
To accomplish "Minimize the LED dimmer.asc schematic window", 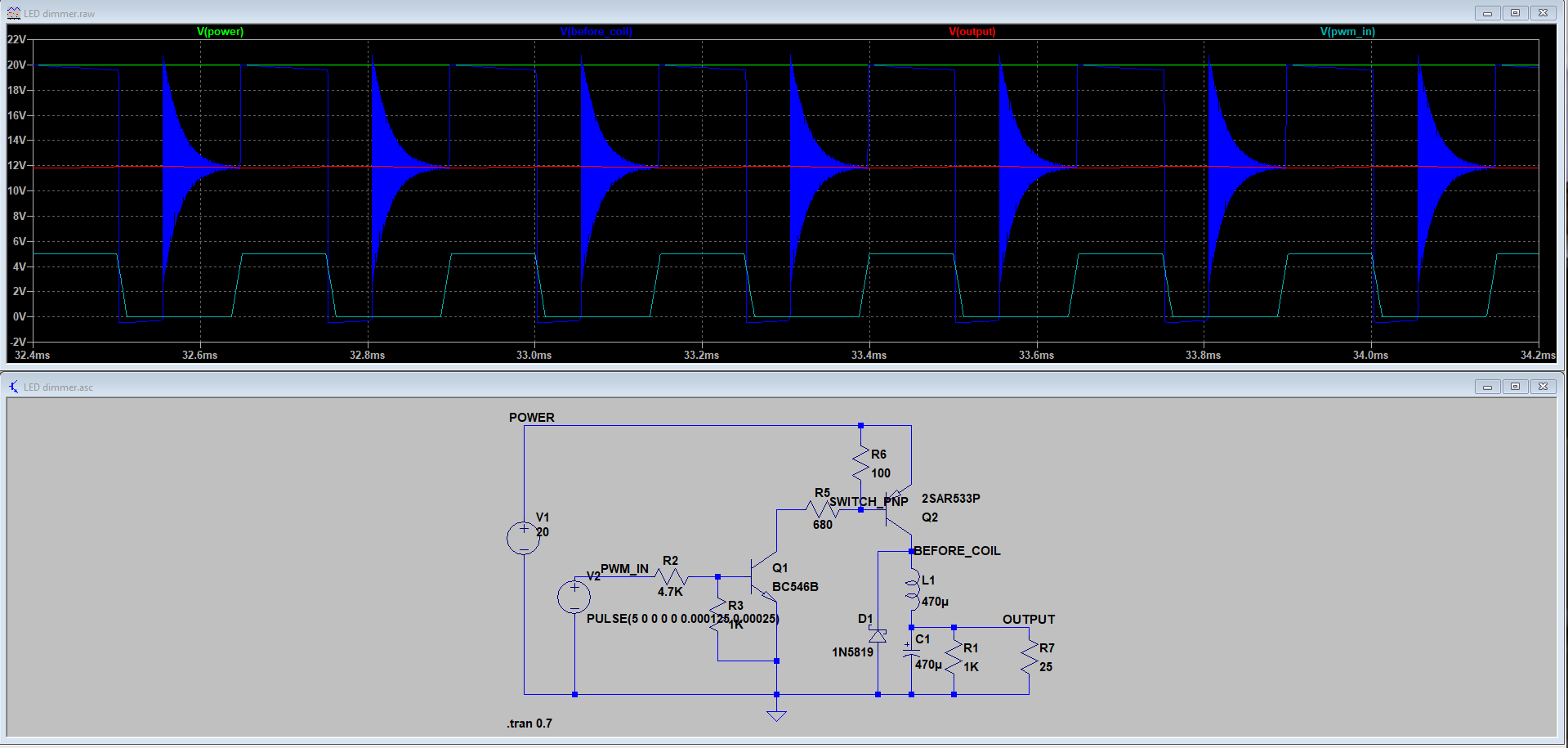I will pos(1487,387).
